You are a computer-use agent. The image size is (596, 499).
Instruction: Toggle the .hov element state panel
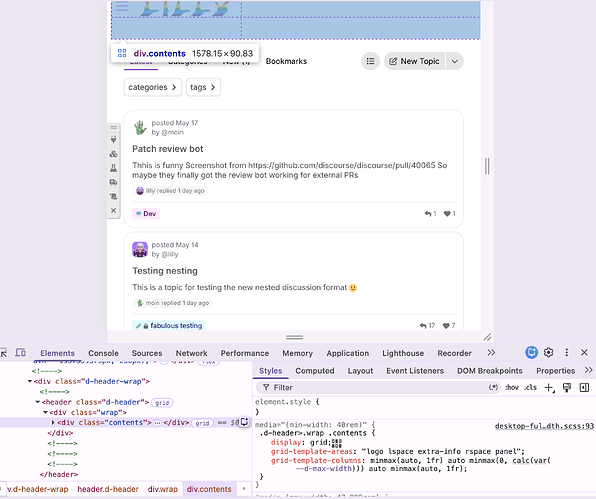512,387
